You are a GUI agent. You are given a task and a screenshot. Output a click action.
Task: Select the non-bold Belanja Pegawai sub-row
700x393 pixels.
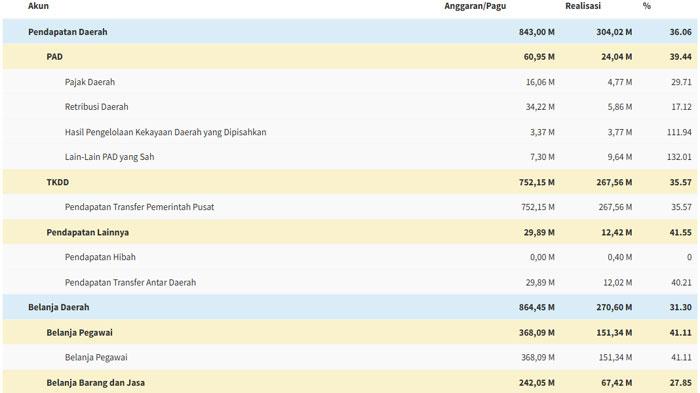[350, 357]
